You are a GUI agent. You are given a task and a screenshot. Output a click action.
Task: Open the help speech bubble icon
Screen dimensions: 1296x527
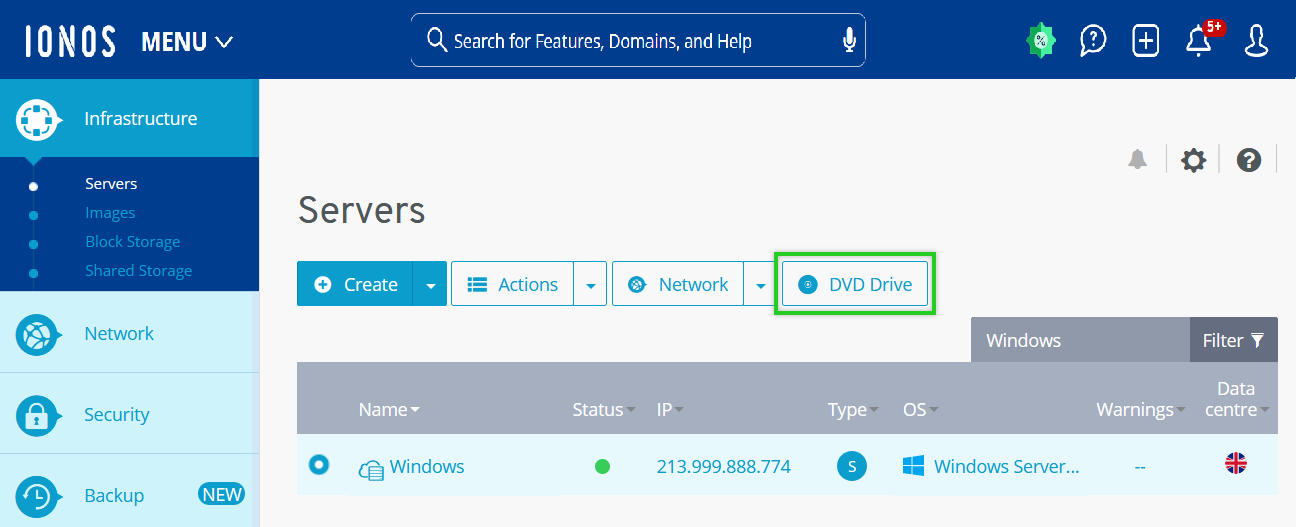[1093, 41]
